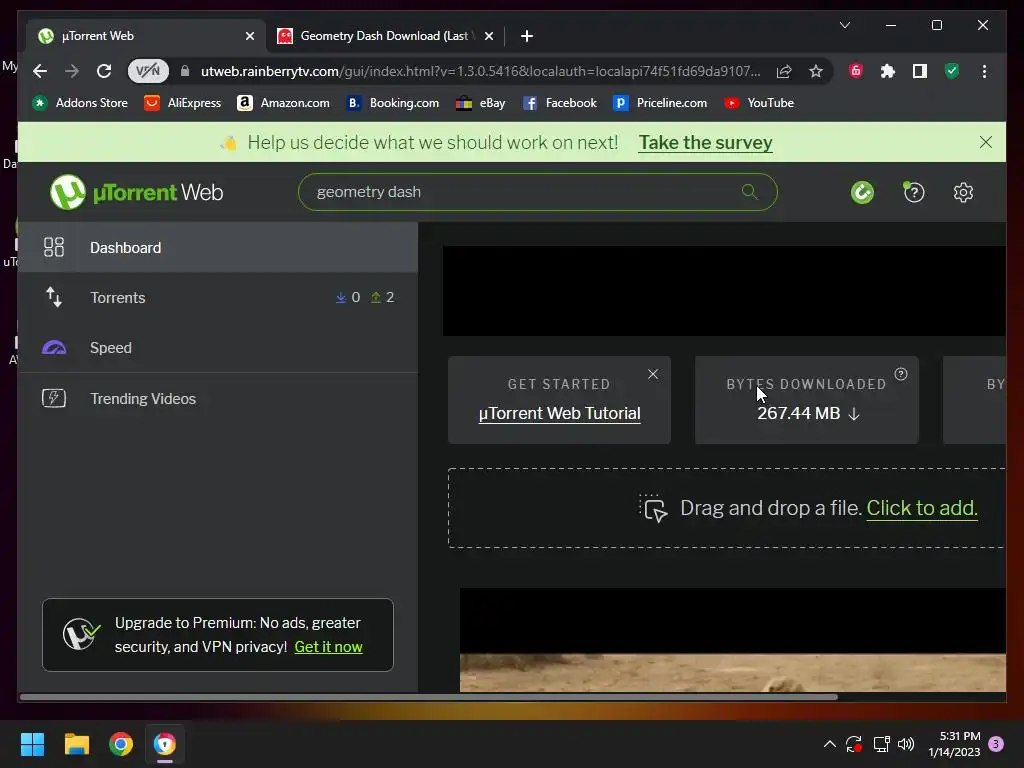The image size is (1024, 768).
Task: Open Booking.com bookmark
Action: click(x=392, y=103)
